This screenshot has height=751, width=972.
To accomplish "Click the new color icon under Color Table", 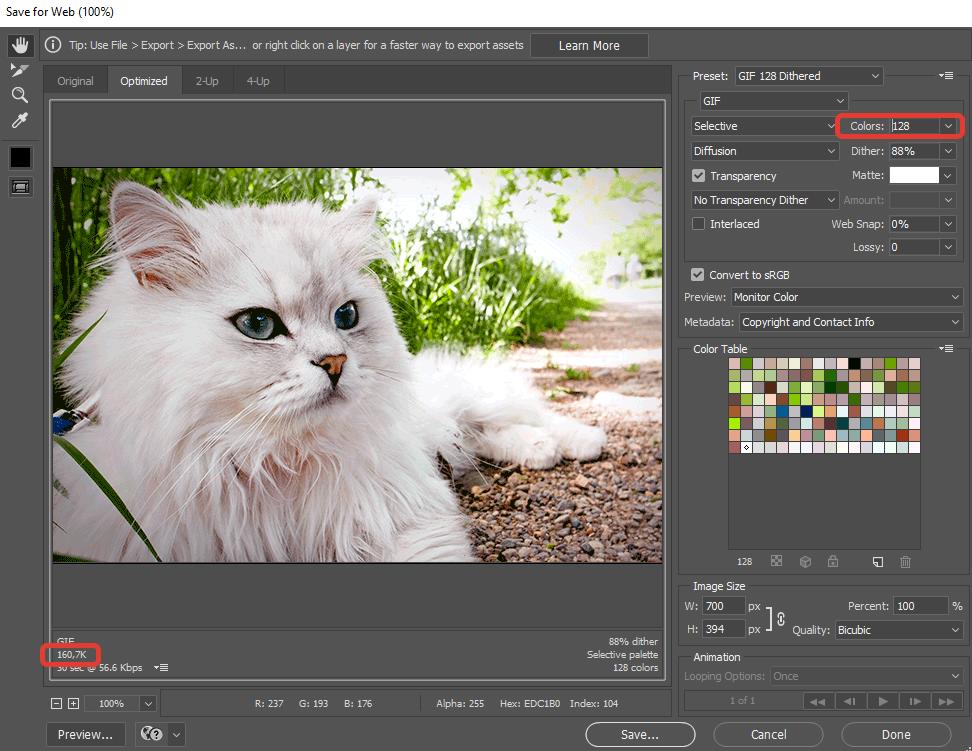I will 877,562.
